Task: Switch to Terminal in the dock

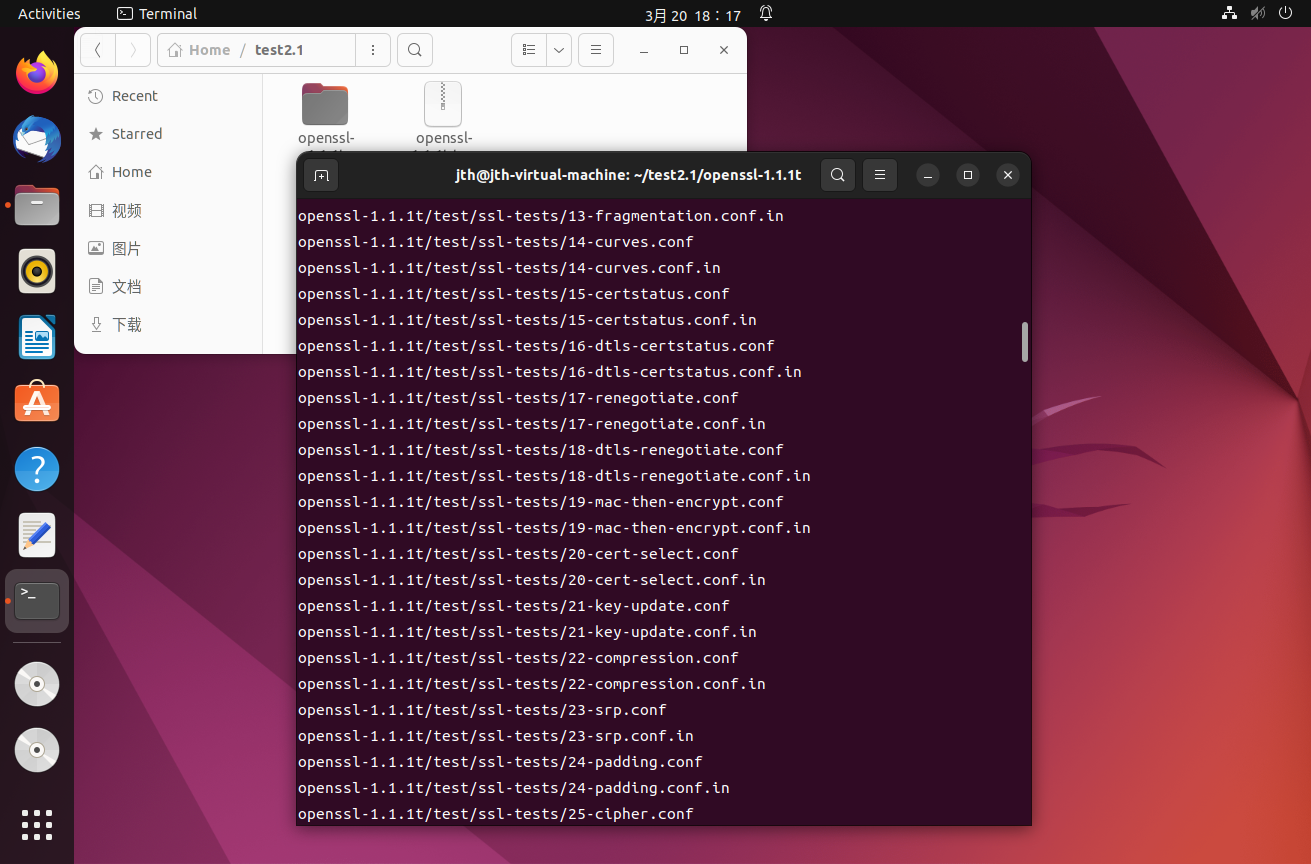Action: click(37, 601)
